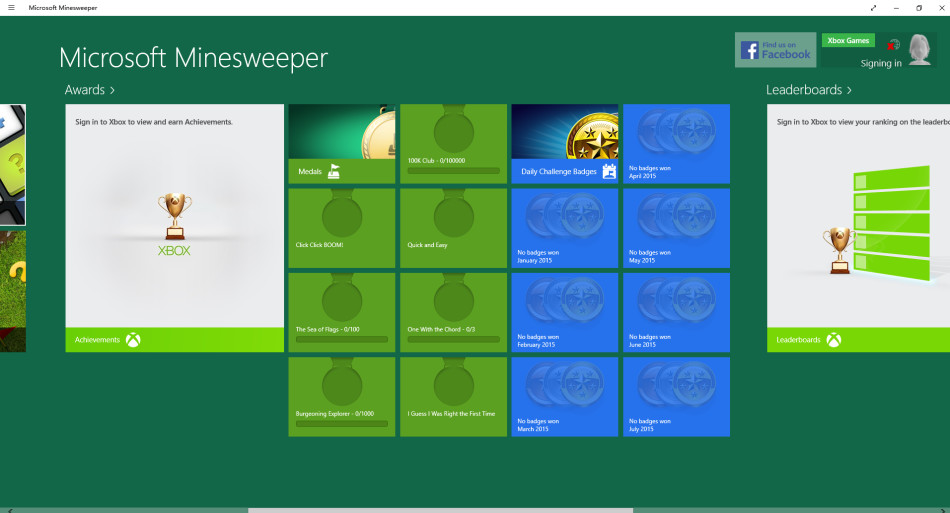950x513 pixels.
Task: Click the Find us on Facebook button
Action: point(775,50)
